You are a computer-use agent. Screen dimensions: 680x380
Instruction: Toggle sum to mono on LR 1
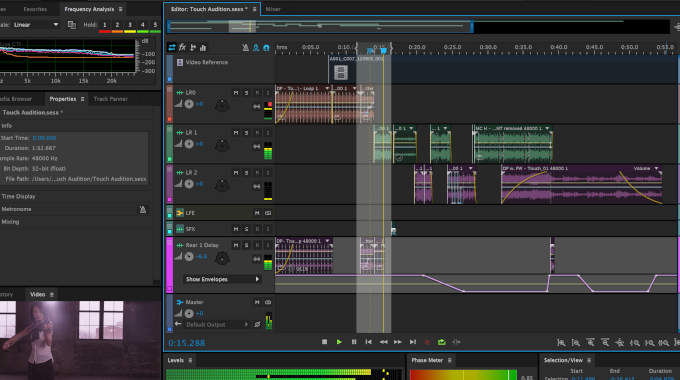(x=257, y=146)
